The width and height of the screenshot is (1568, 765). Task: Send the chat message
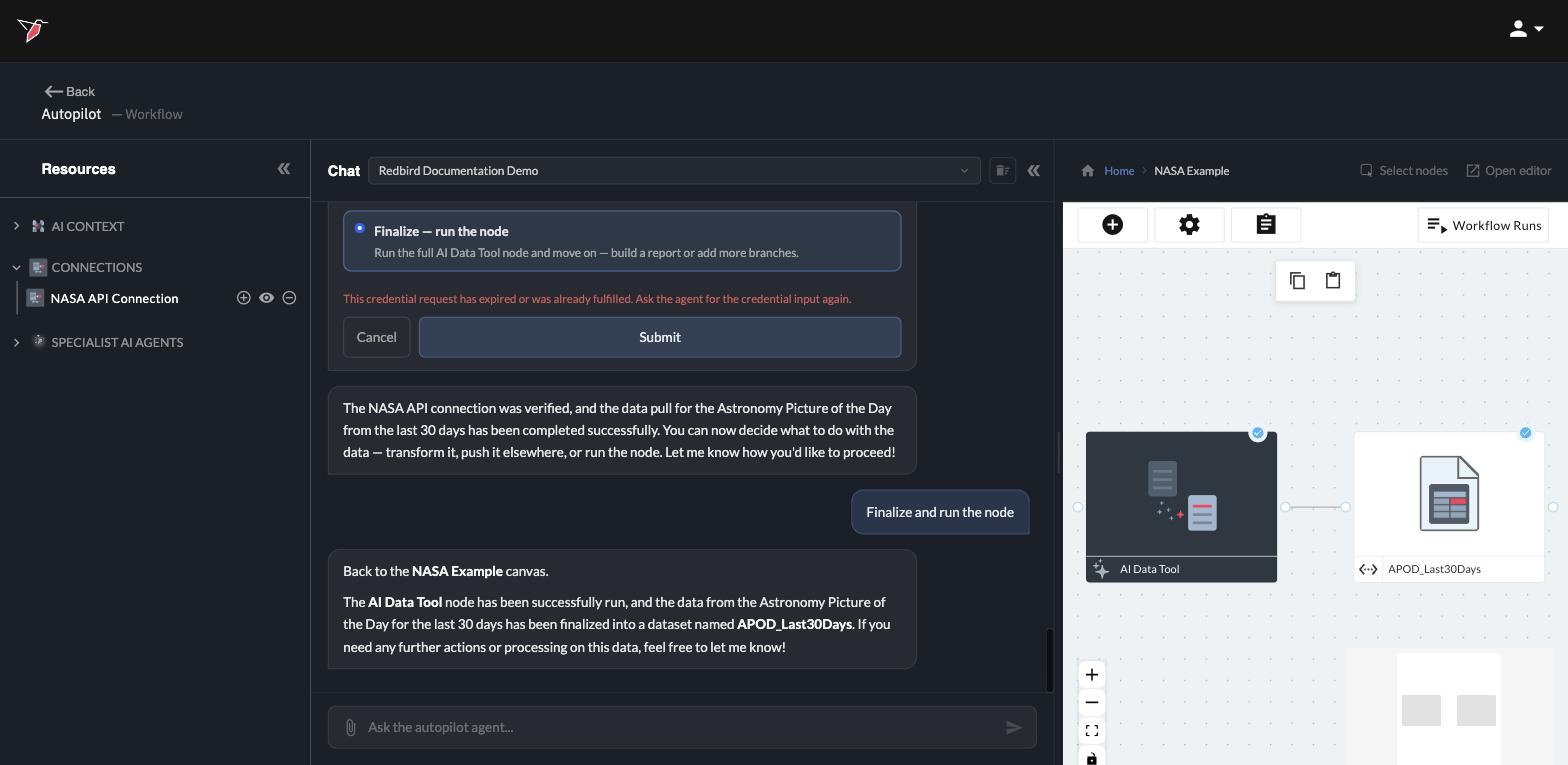pyautogui.click(x=1013, y=727)
